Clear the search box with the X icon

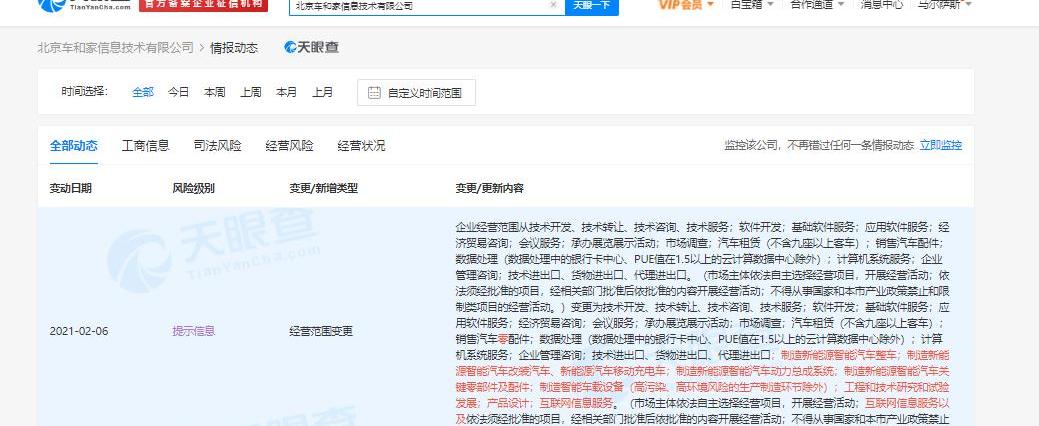[x=554, y=5]
